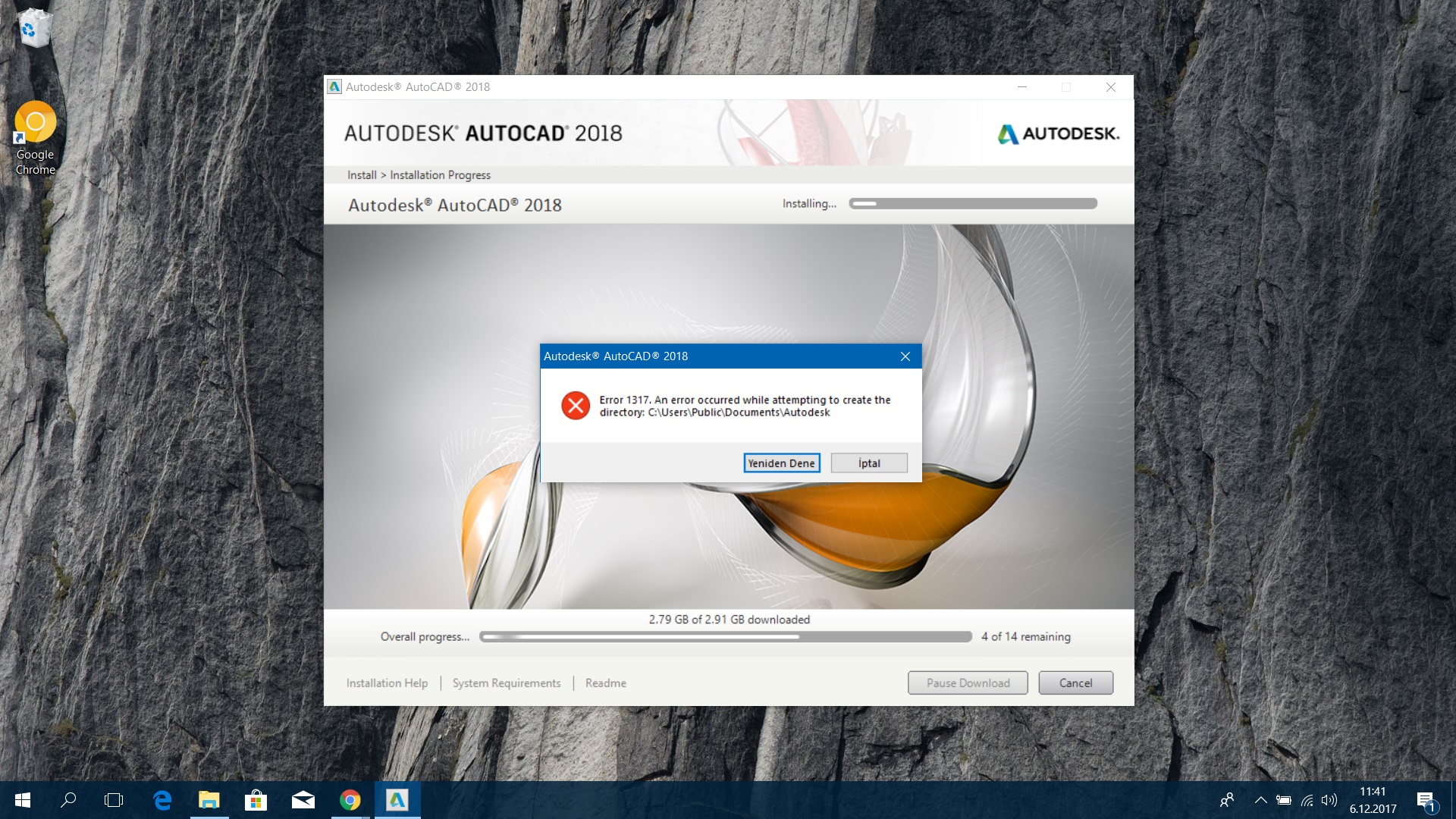Open Mail app from taskbar
The image size is (1456, 819).
click(x=303, y=800)
